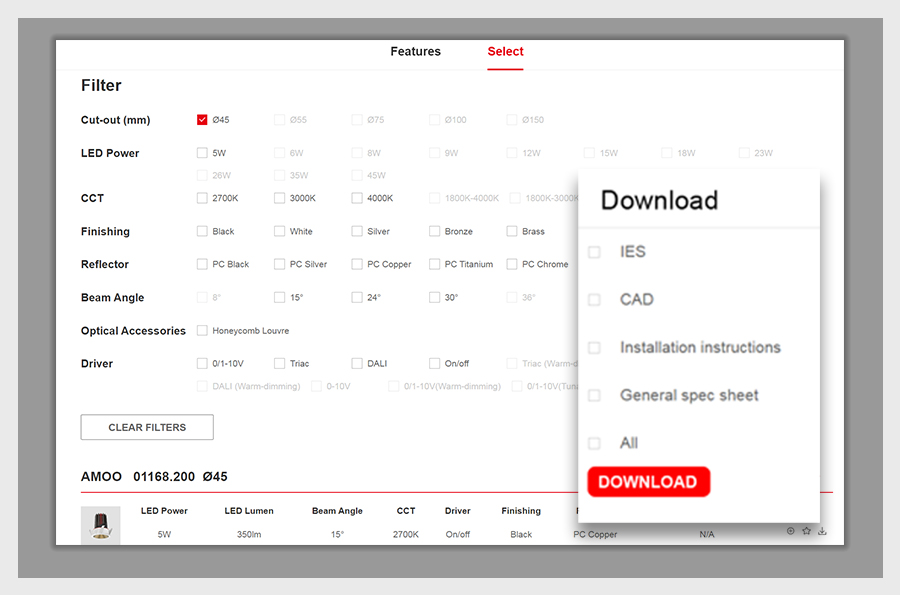Check the Black finishing option

(202, 231)
